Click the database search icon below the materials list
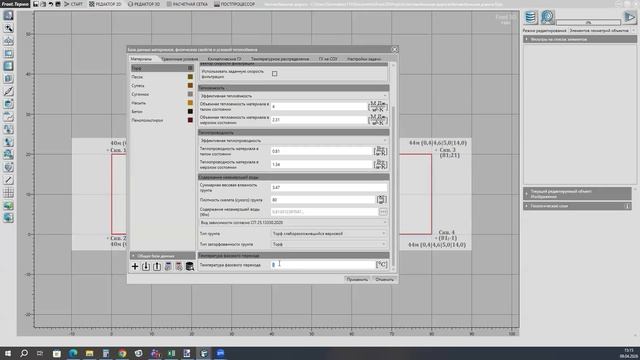Viewport: 640px width, 360px height. [x=190, y=267]
